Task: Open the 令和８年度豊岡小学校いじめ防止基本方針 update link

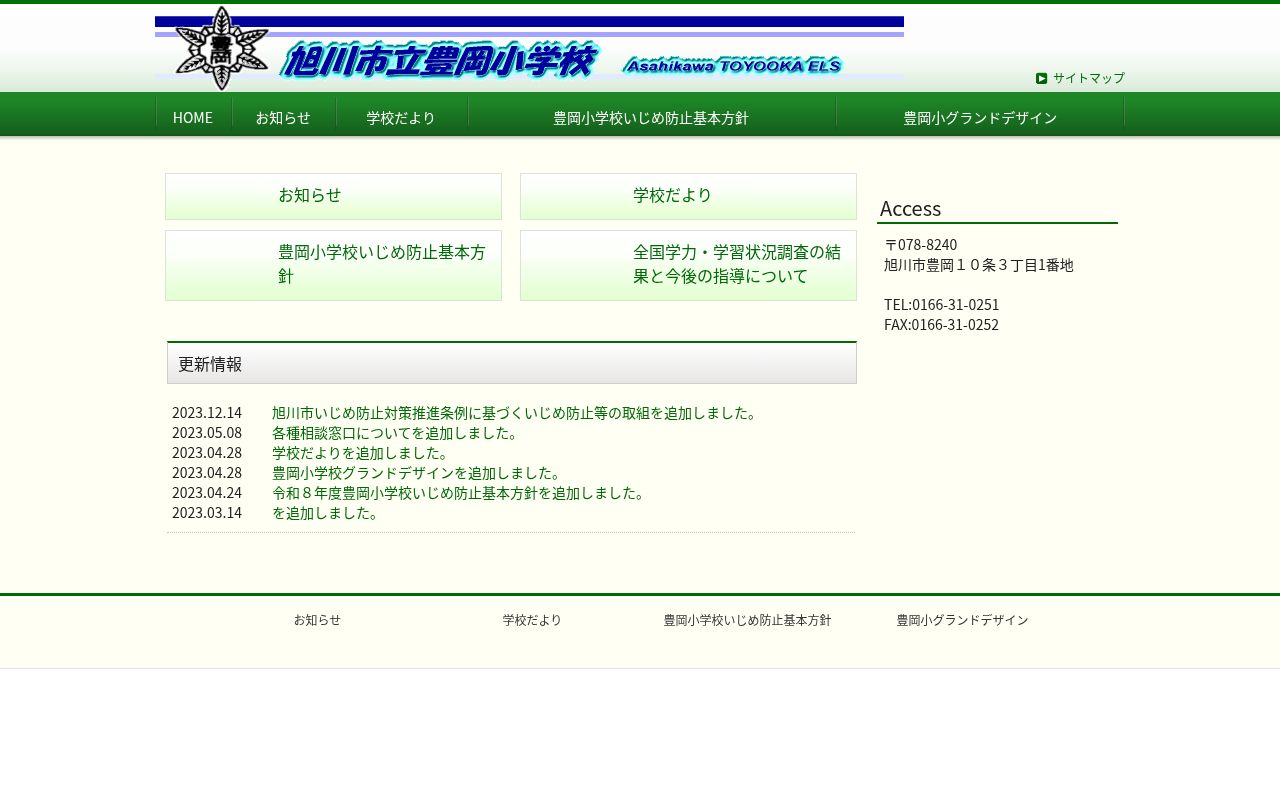Action: click(459, 493)
